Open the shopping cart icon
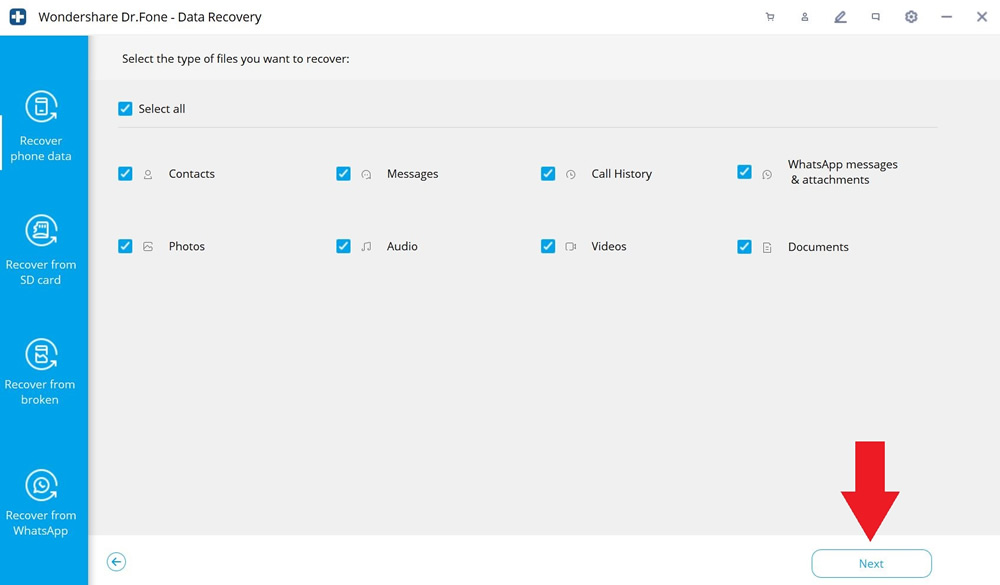Image resolution: width=1000 pixels, height=585 pixels. [770, 17]
